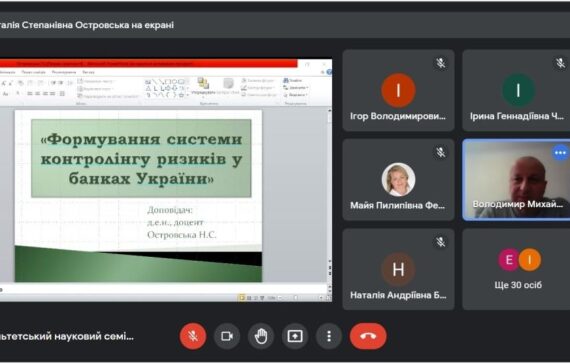Turn on camera with video button
This screenshot has height=364, width=570.
(x=227, y=336)
